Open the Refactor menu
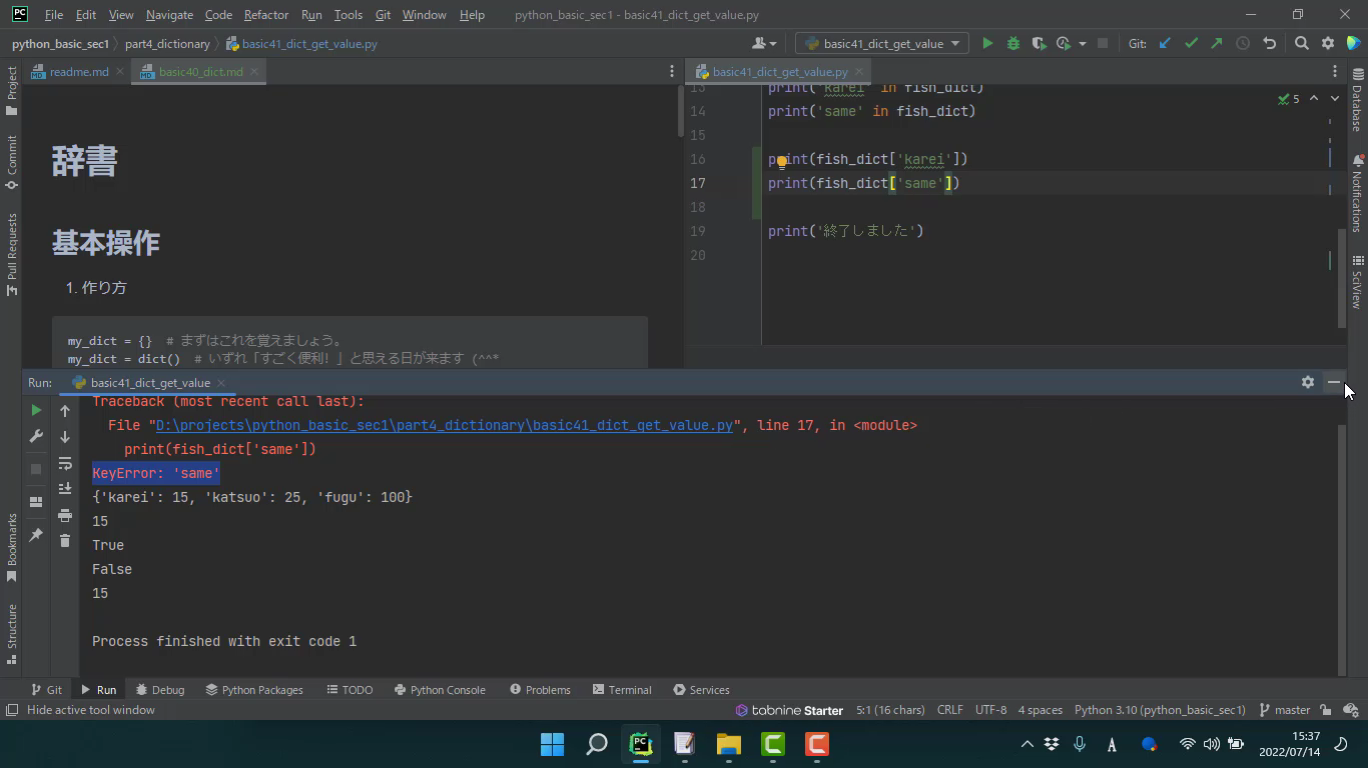Screen dimensions: 1368x768 pos(266,15)
